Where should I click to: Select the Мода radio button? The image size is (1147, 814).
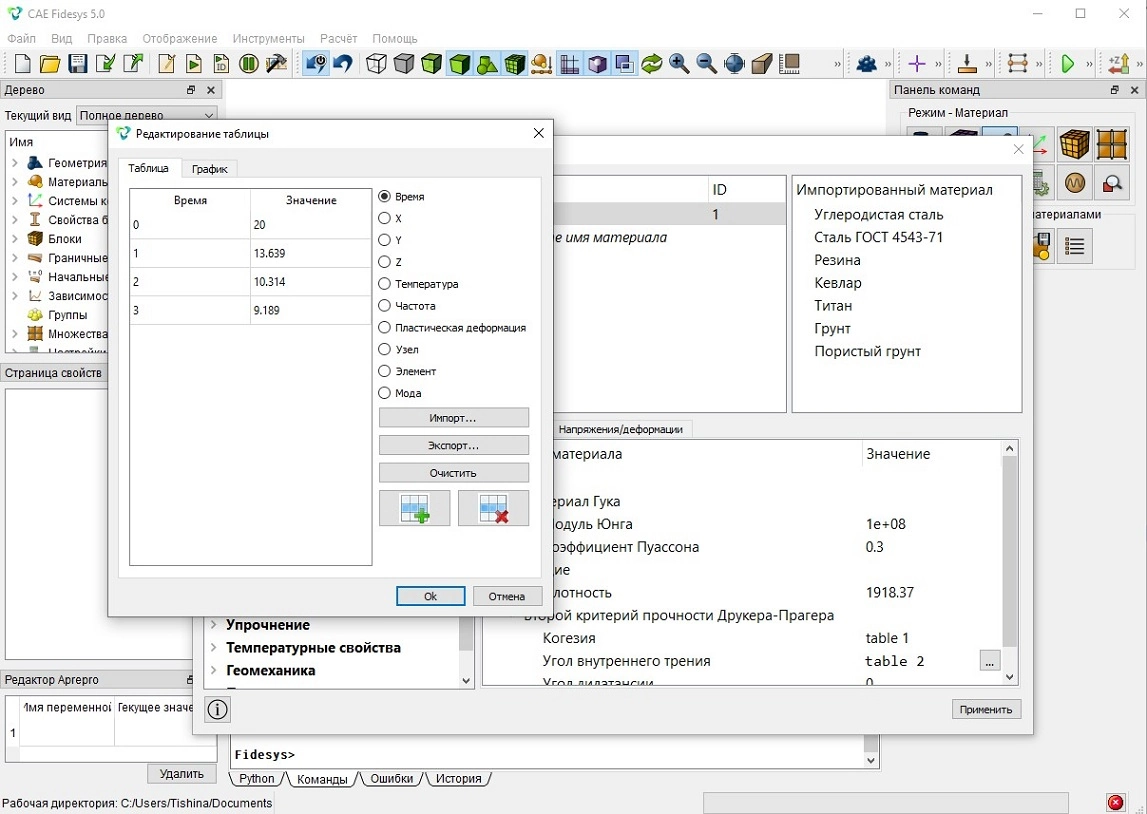tap(384, 393)
